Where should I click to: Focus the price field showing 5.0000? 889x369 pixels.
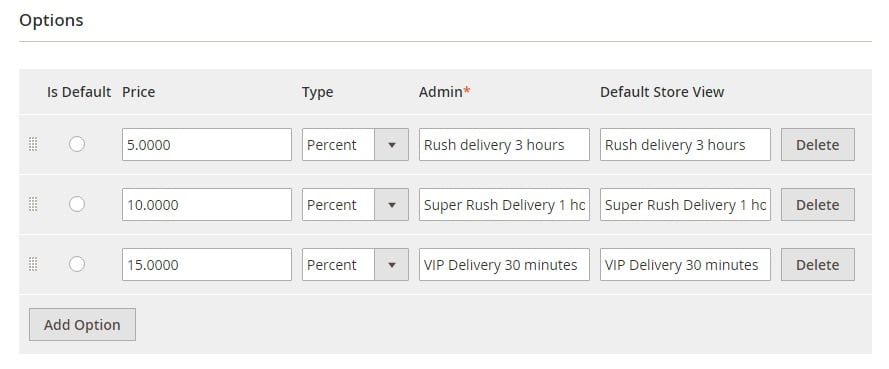coord(207,145)
